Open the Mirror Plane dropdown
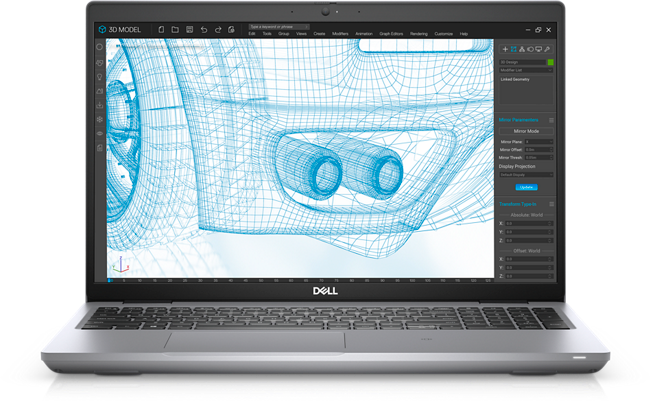This screenshot has width=650, height=402. coord(538,142)
